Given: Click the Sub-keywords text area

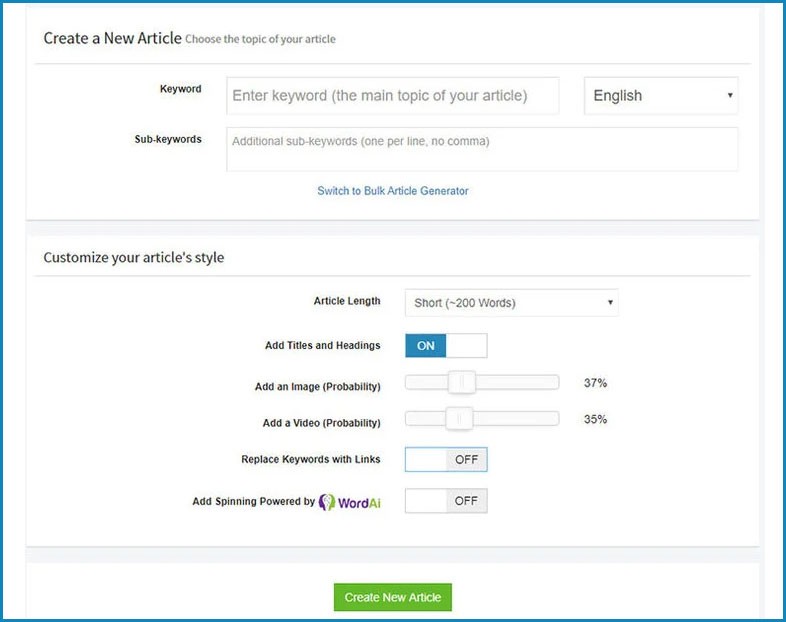Looking at the screenshot, I should pos(482,149).
